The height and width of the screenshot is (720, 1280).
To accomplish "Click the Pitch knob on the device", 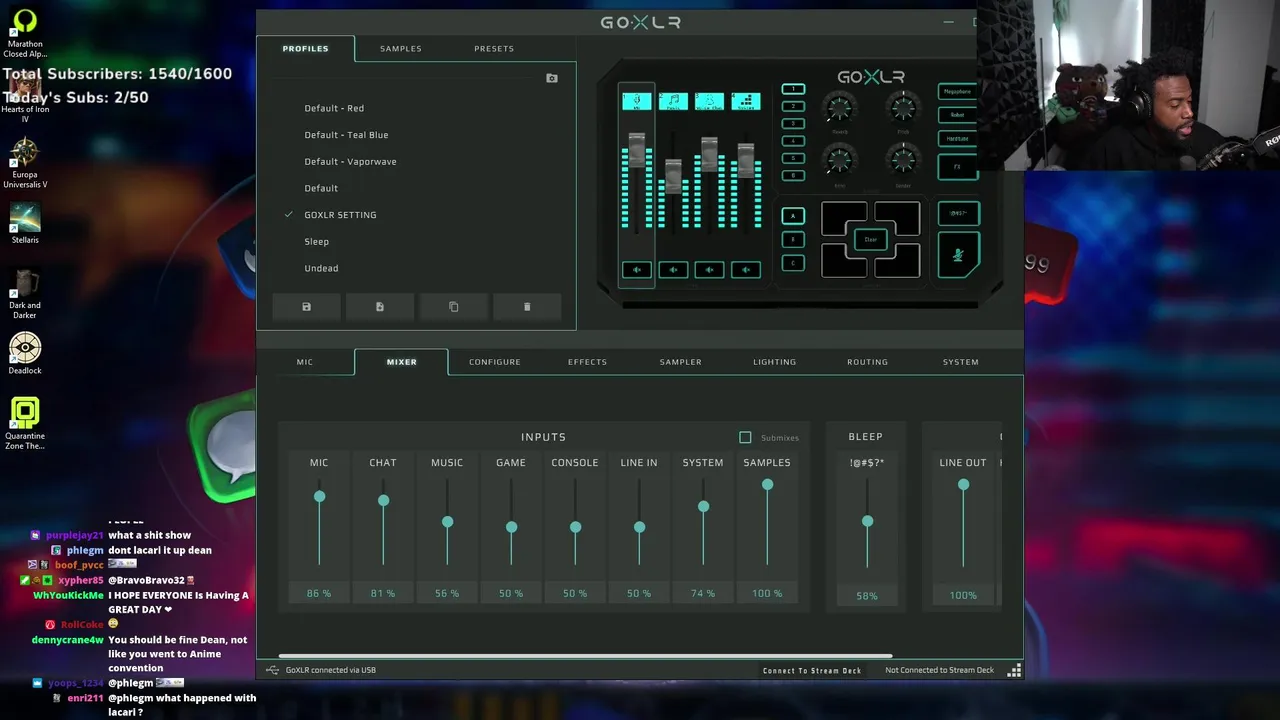I will pyautogui.click(x=903, y=108).
